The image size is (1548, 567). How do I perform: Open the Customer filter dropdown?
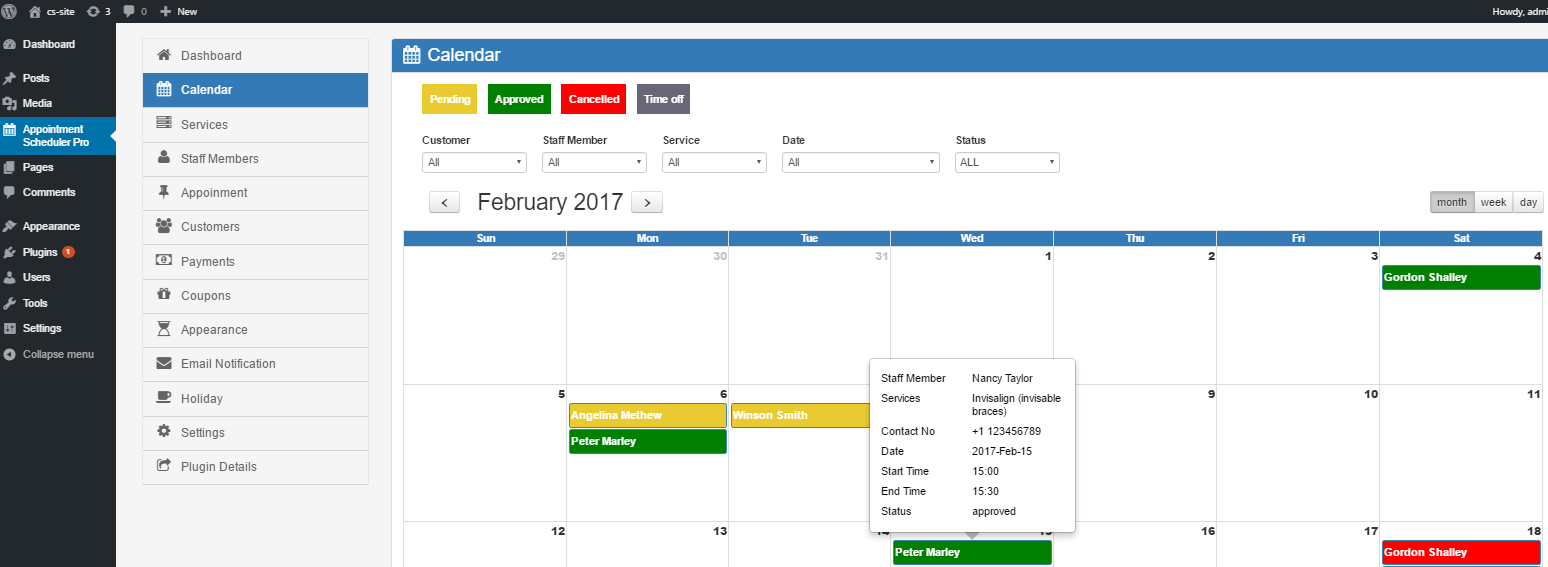tap(474, 162)
